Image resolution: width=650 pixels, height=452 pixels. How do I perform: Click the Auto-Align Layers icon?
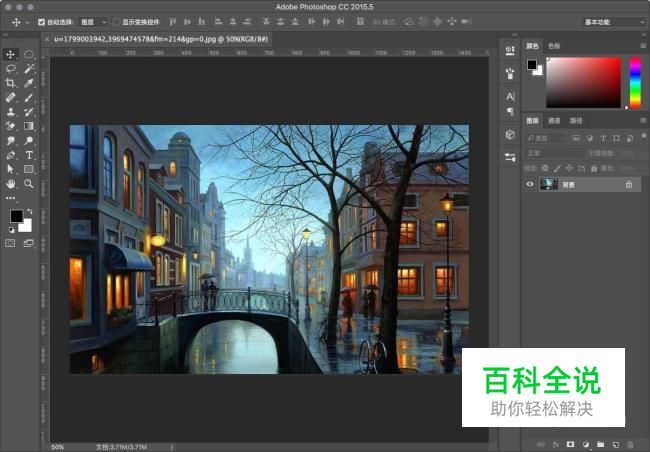(x=360, y=22)
